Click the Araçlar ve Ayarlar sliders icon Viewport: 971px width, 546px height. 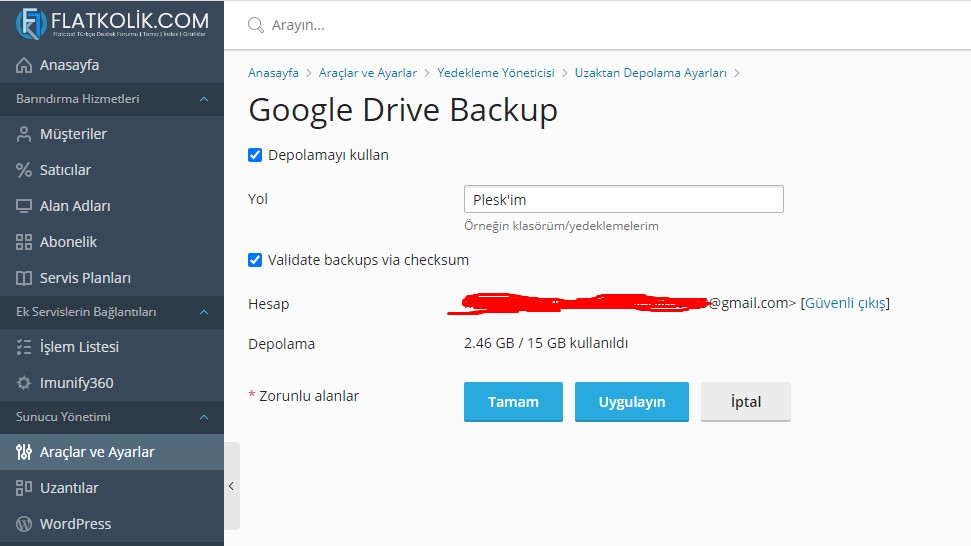coord(24,452)
